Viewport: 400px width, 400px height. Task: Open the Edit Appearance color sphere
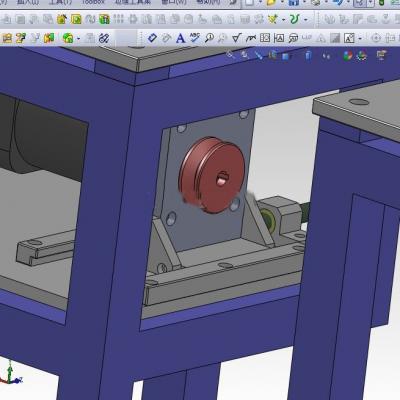pyautogui.click(x=348, y=55)
